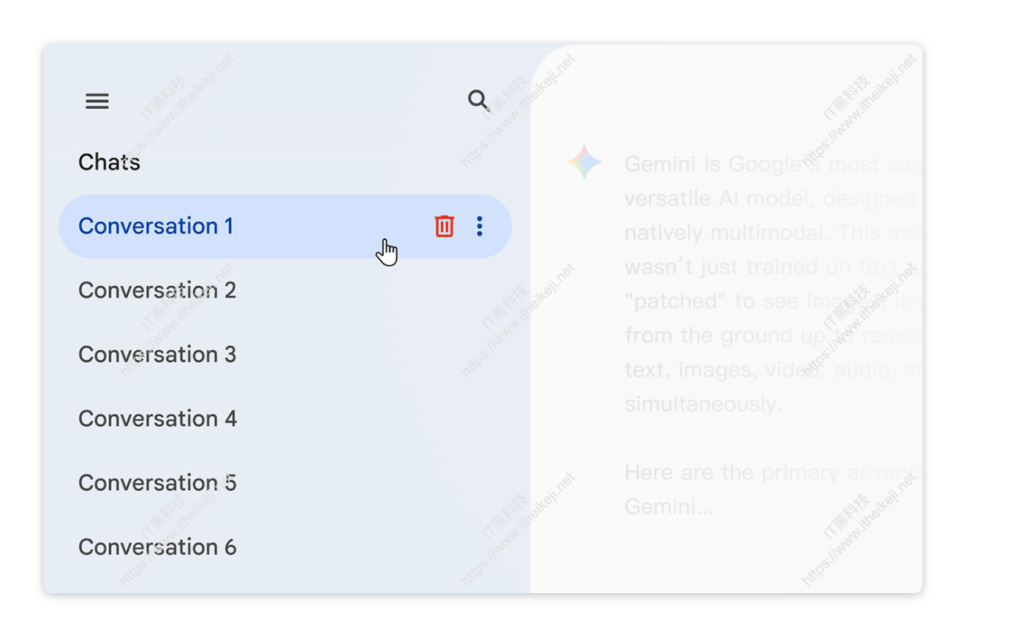Click the final "Gemini..." line of the response
The image size is (1024, 628).
pos(669,506)
